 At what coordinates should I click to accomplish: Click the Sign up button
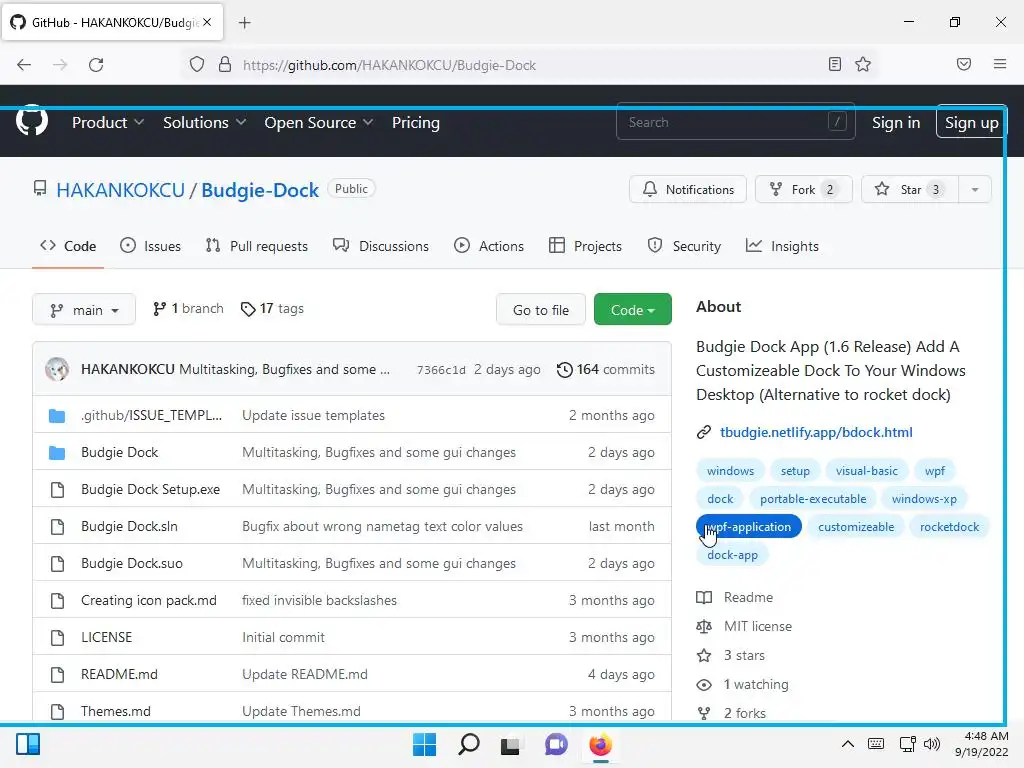click(x=971, y=122)
